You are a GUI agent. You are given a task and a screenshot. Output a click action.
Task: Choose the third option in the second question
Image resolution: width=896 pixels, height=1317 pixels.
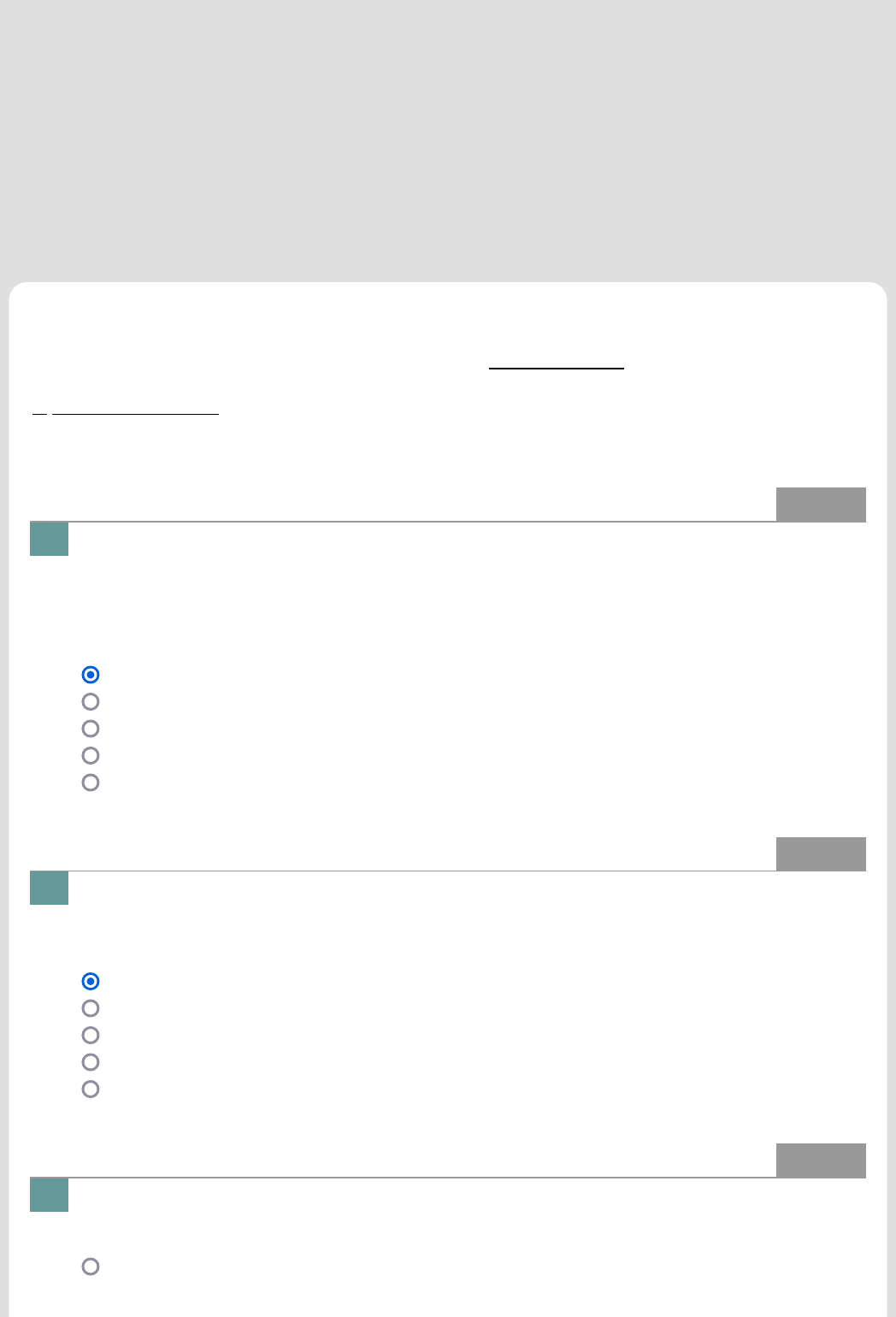91,1035
